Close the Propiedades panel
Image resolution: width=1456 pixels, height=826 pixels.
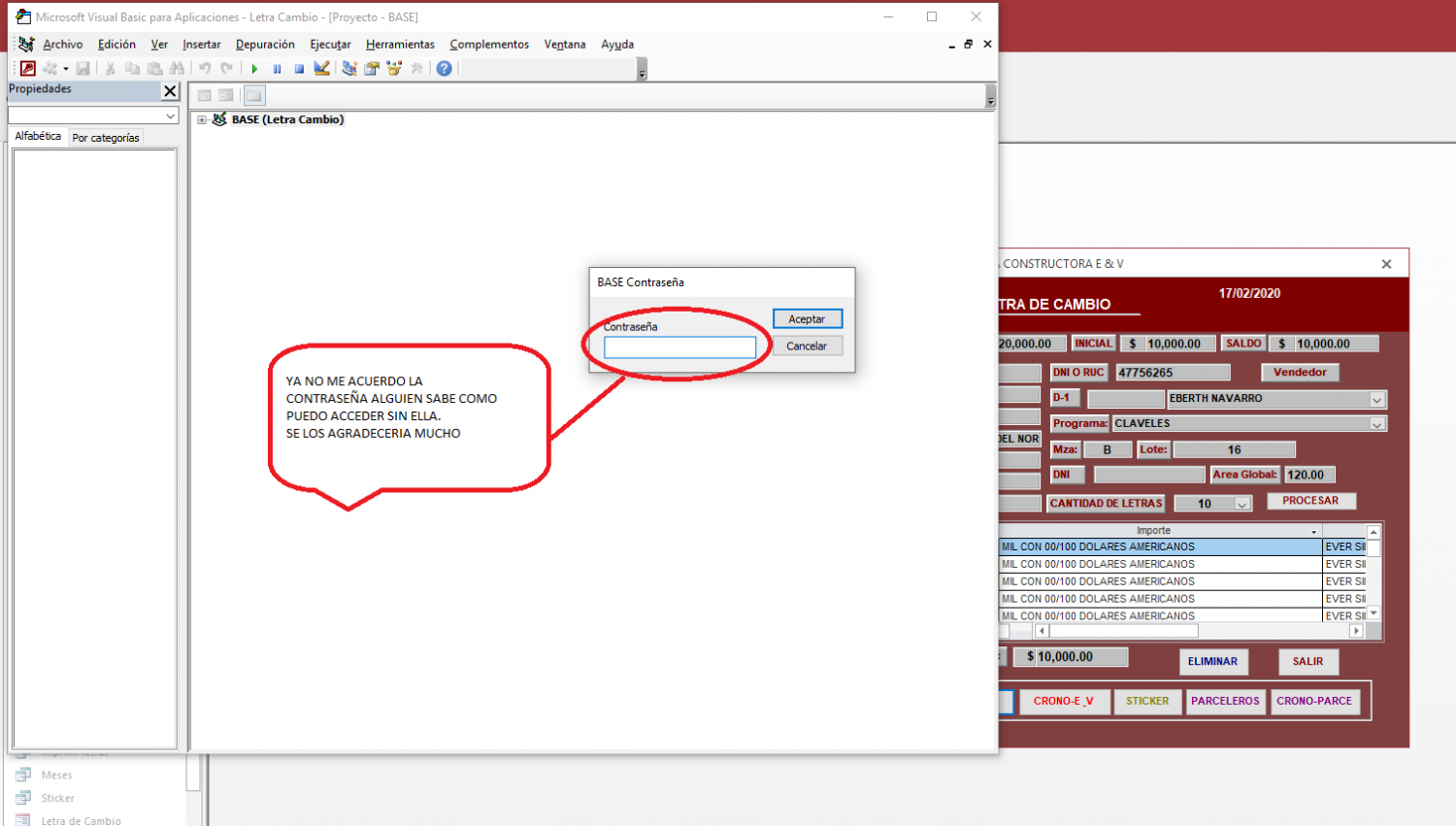tap(170, 90)
